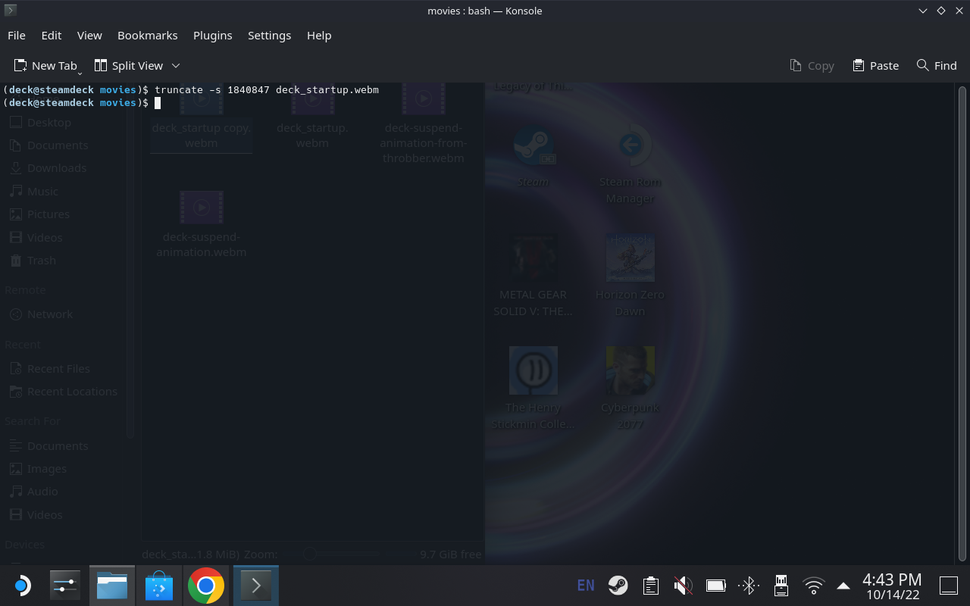This screenshot has height=606, width=970.
Task: Click Show Desktop at the panel's right edge
Action: [x=948, y=585]
